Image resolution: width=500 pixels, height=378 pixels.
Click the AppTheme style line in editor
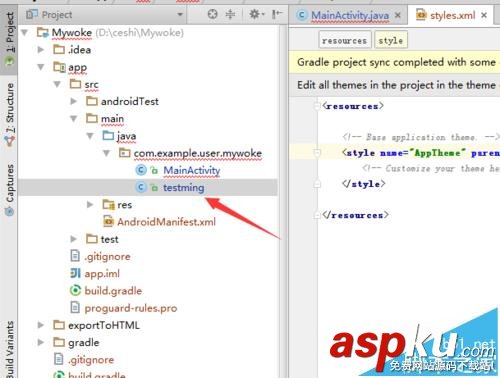click(421, 153)
